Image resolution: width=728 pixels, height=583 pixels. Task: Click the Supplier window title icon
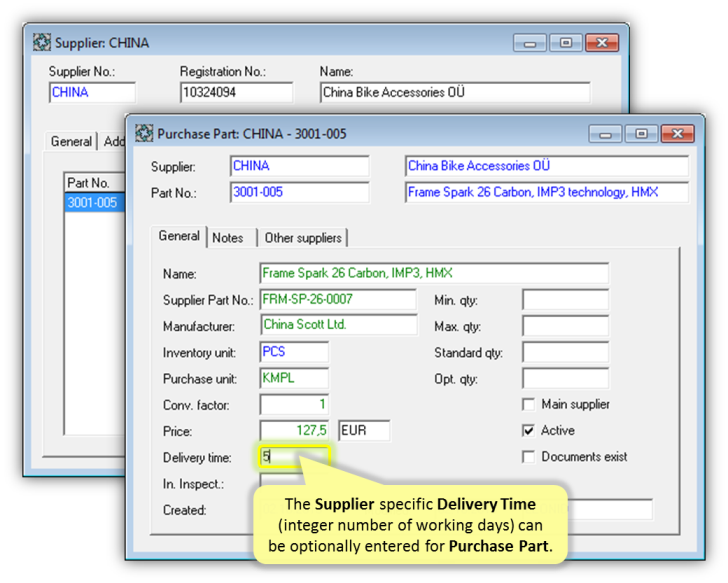coord(42,43)
